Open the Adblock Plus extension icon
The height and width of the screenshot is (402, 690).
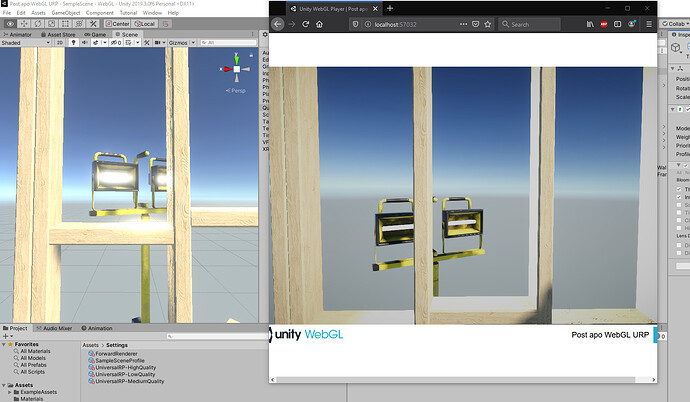tap(604, 24)
